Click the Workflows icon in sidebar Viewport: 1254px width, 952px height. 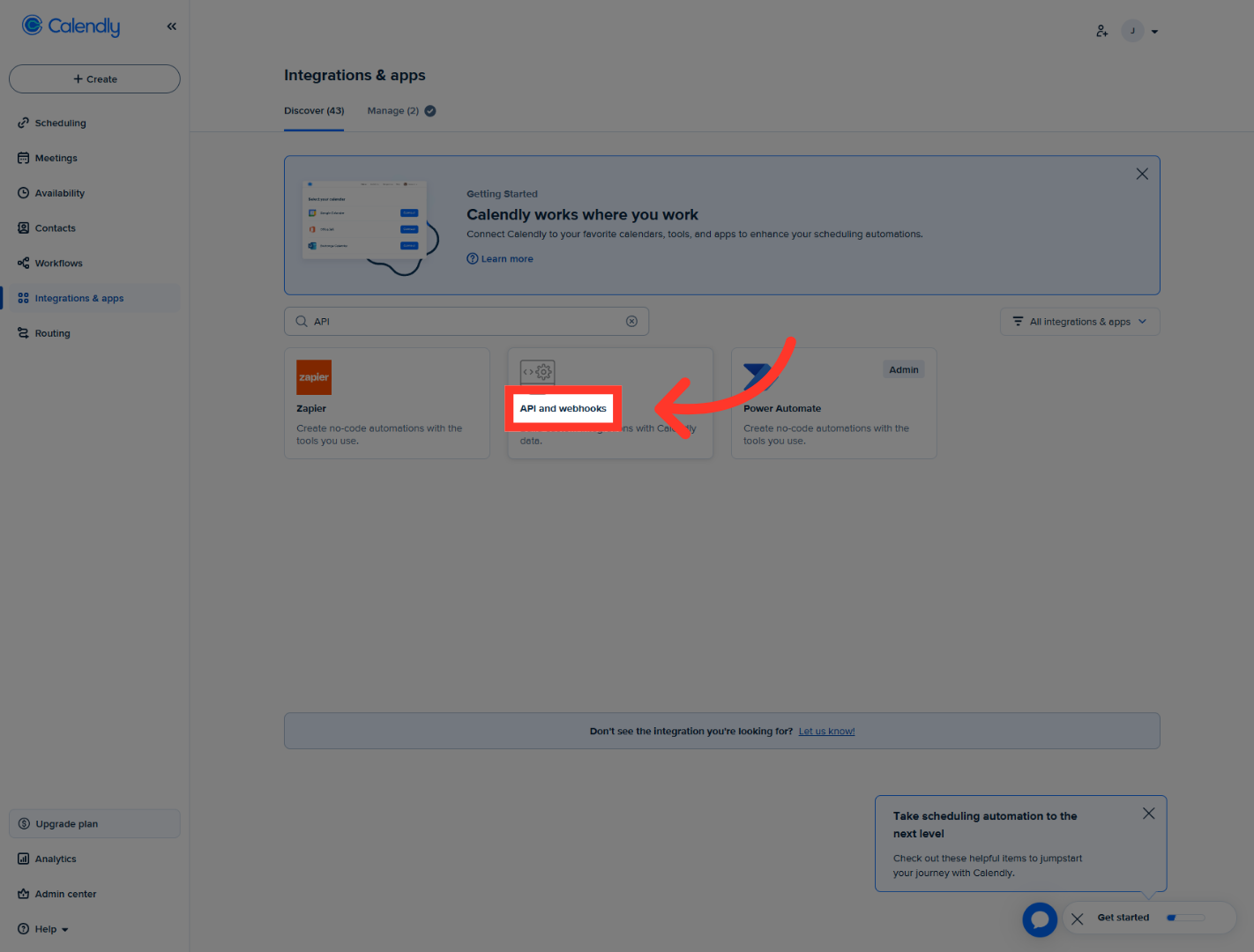point(23,264)
